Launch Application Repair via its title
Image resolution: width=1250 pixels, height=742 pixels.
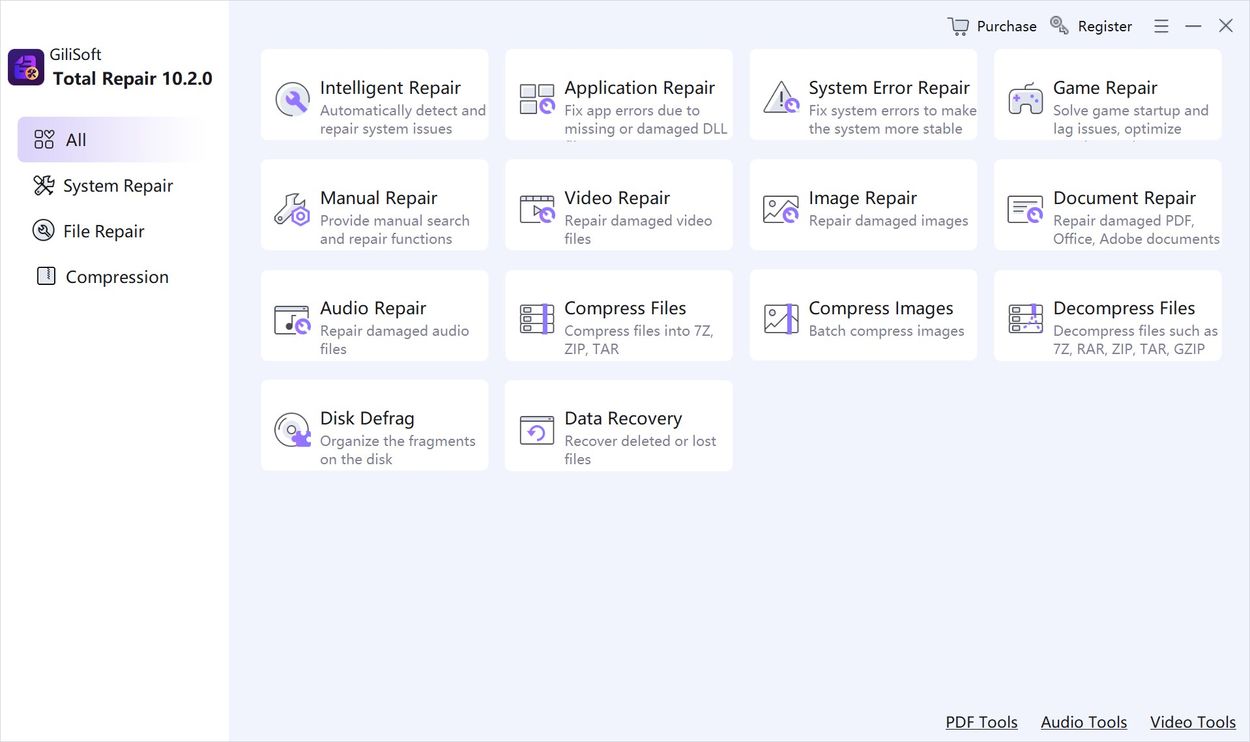tap(640, 88)
